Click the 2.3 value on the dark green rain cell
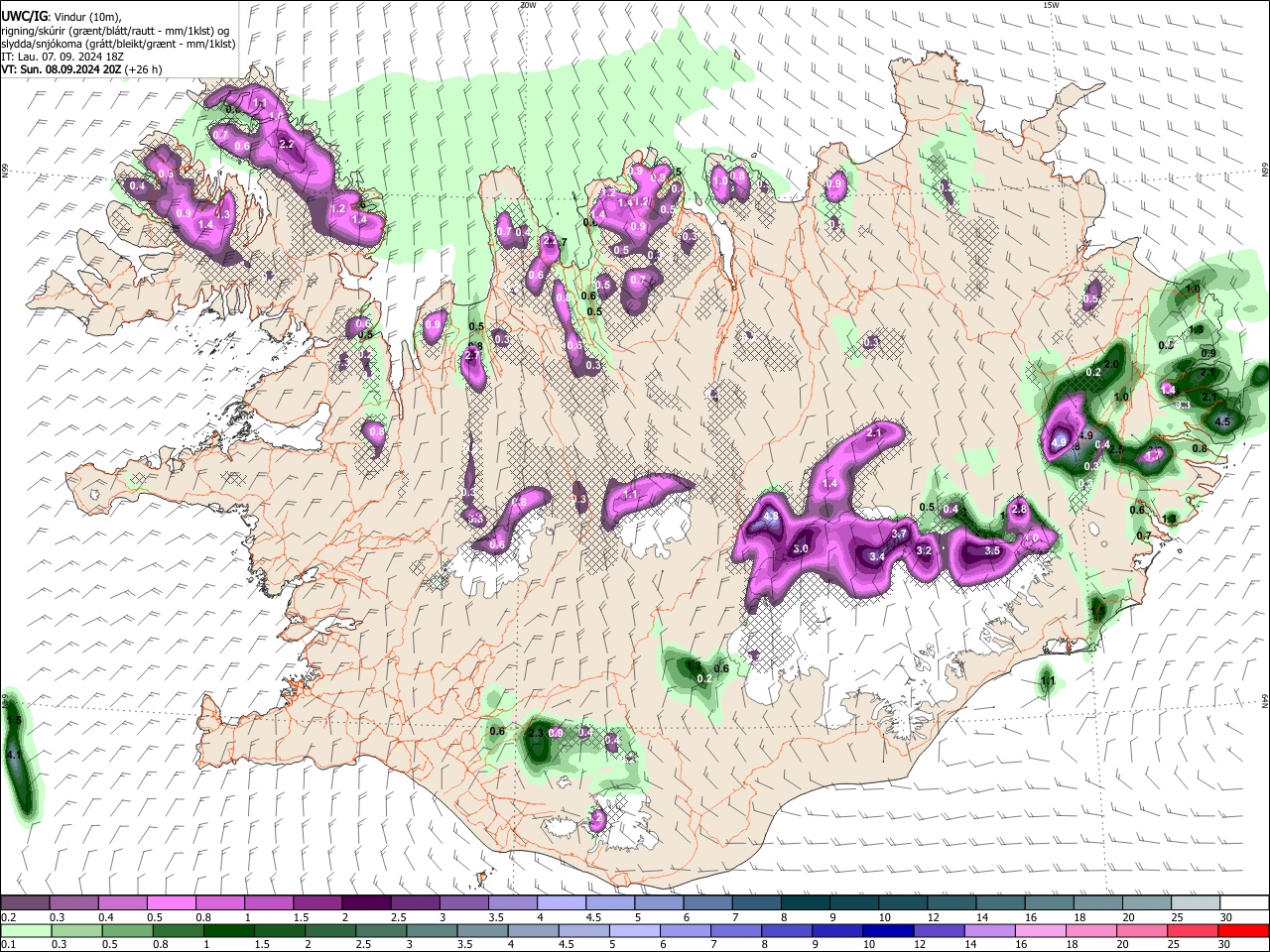The width and height of the screenshot is (1270, 952). [537, 733]
